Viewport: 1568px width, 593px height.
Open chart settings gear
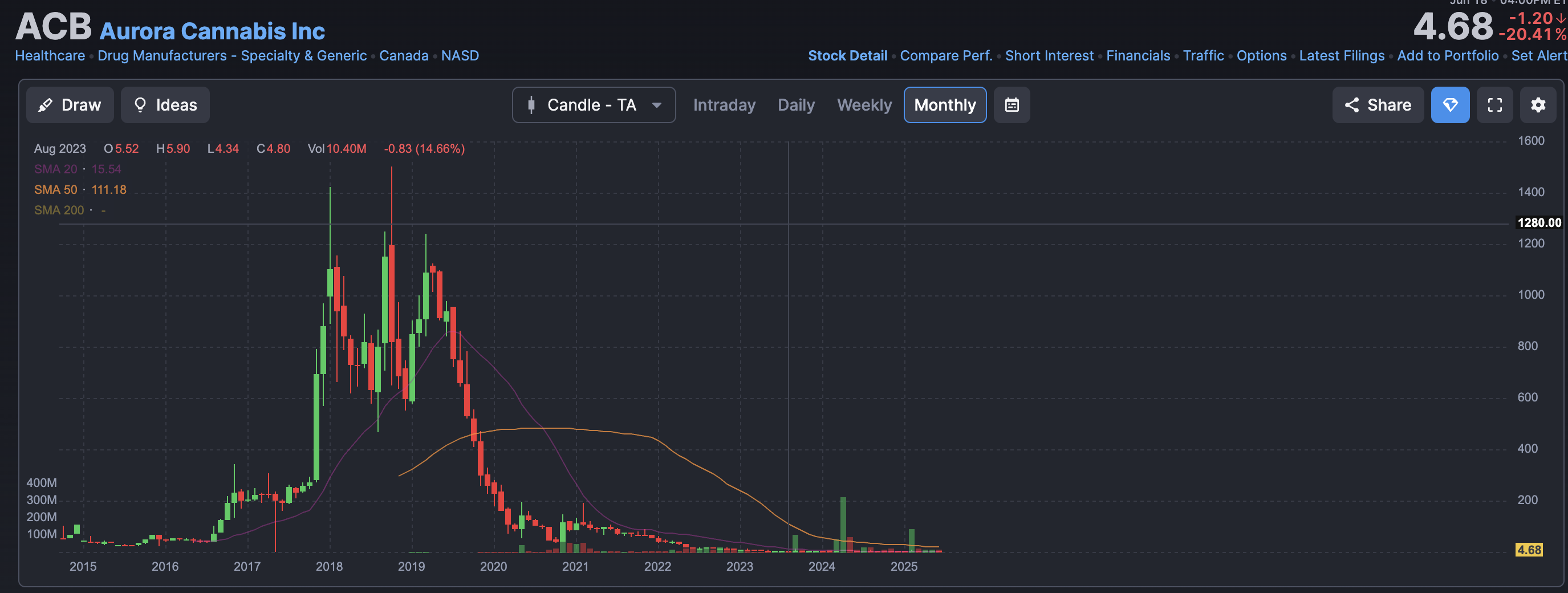(1538, 105)
